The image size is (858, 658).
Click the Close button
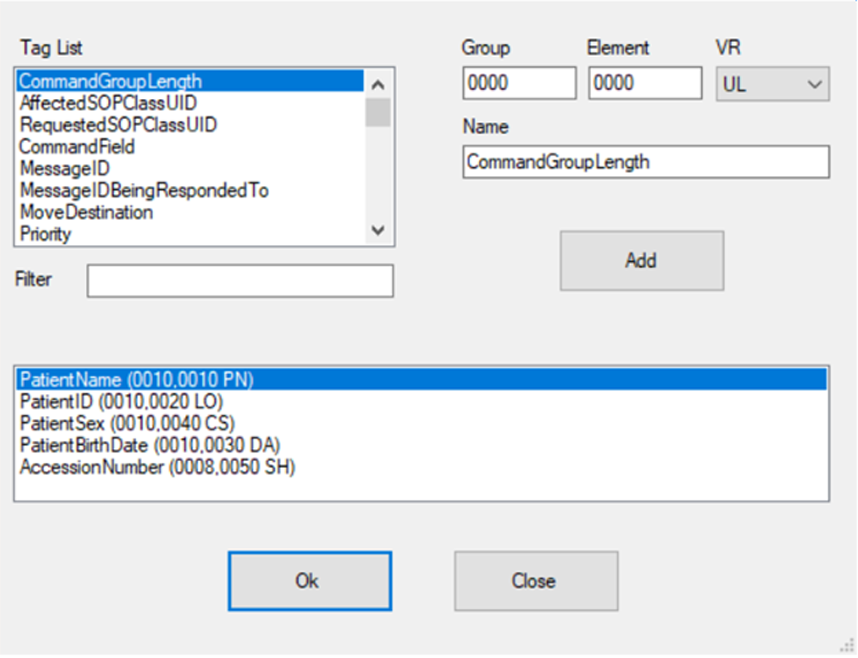point(536,581)
